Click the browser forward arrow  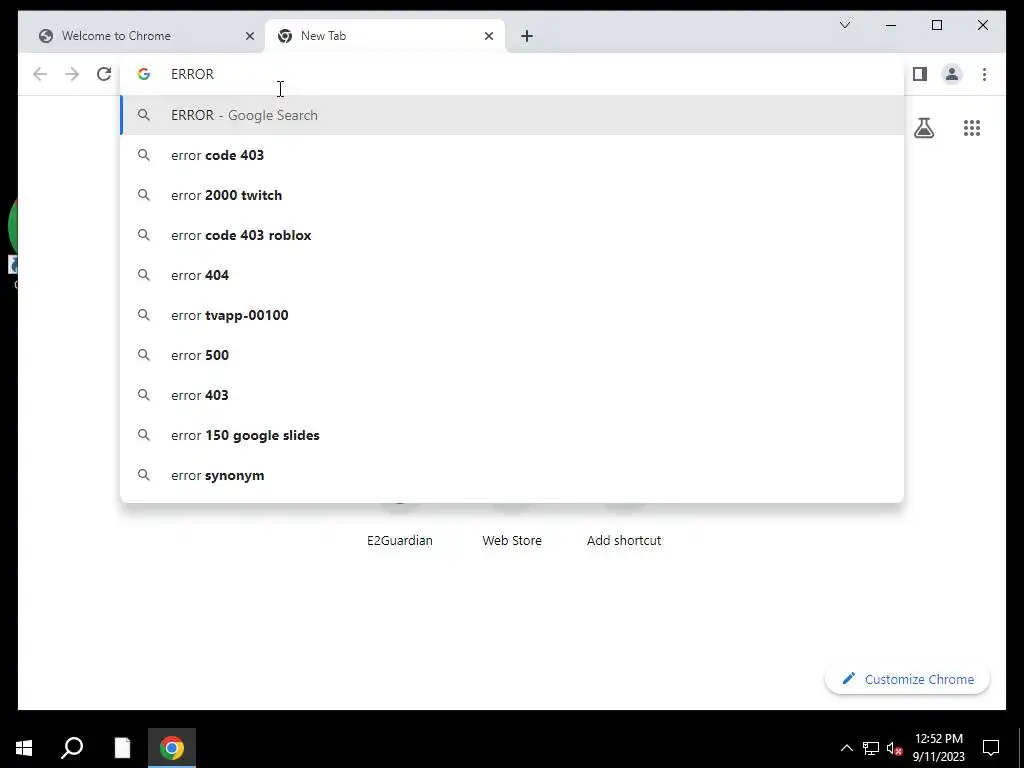pos(72,74)
